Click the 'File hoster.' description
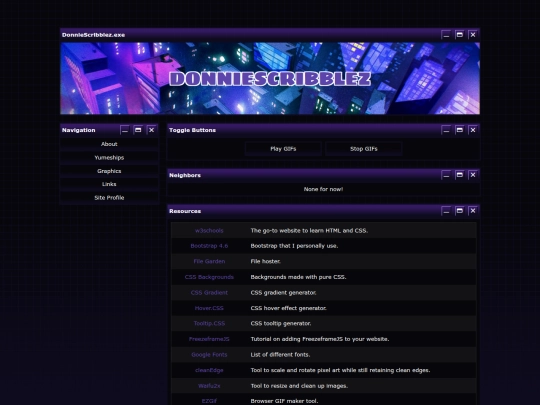Image resolution: width=540 pixels, height=405 pixels. (x=266, y=261)
